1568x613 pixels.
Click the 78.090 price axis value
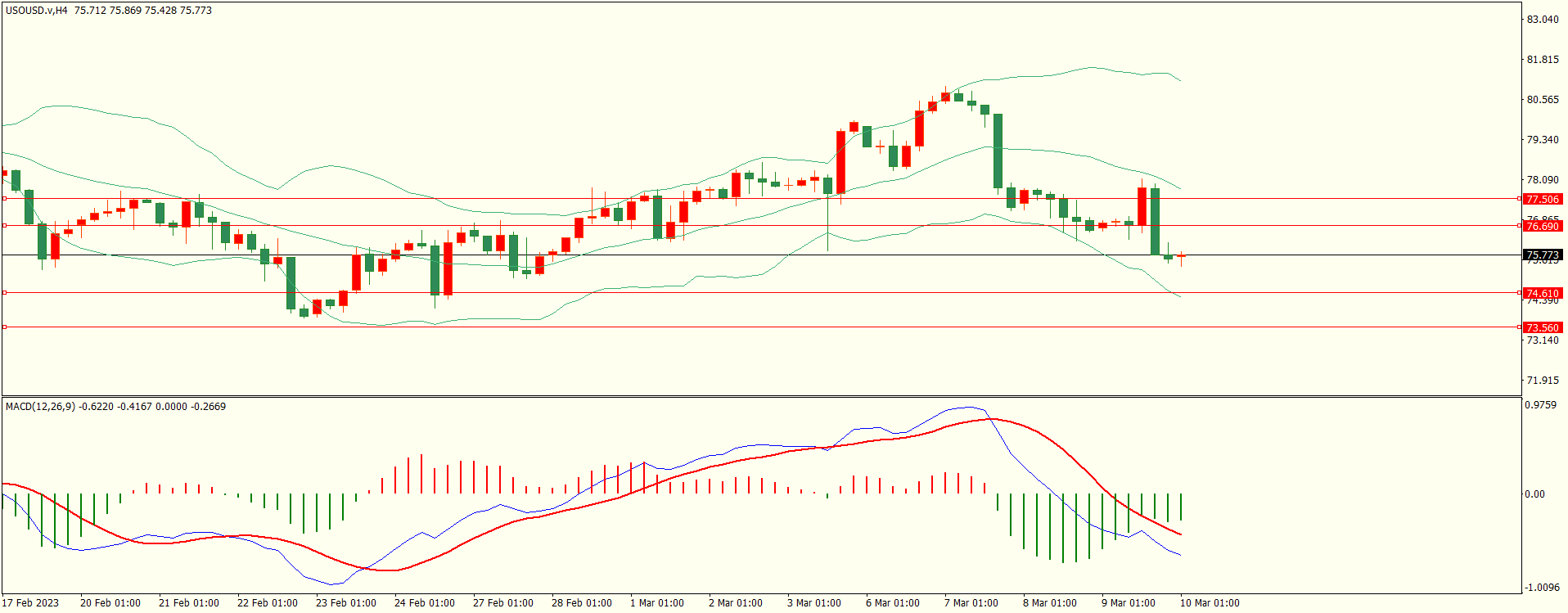coord(1543,180)
